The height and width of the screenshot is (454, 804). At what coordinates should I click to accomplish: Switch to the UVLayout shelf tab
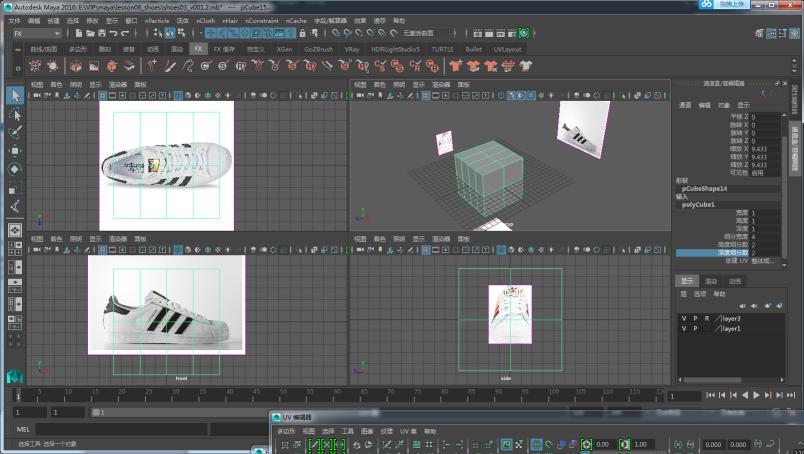[x=507, y=49]
